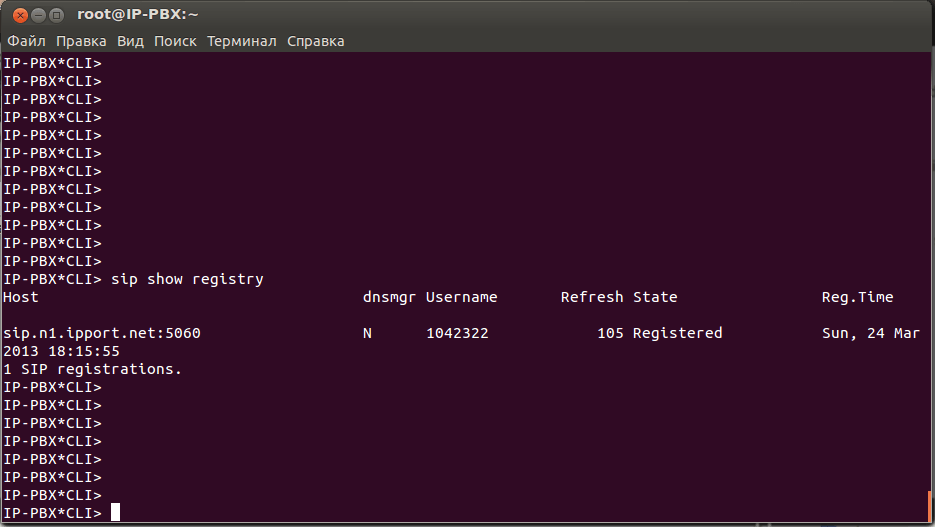Click the orange scrollbar thumb at right edge

coord(931,505)
